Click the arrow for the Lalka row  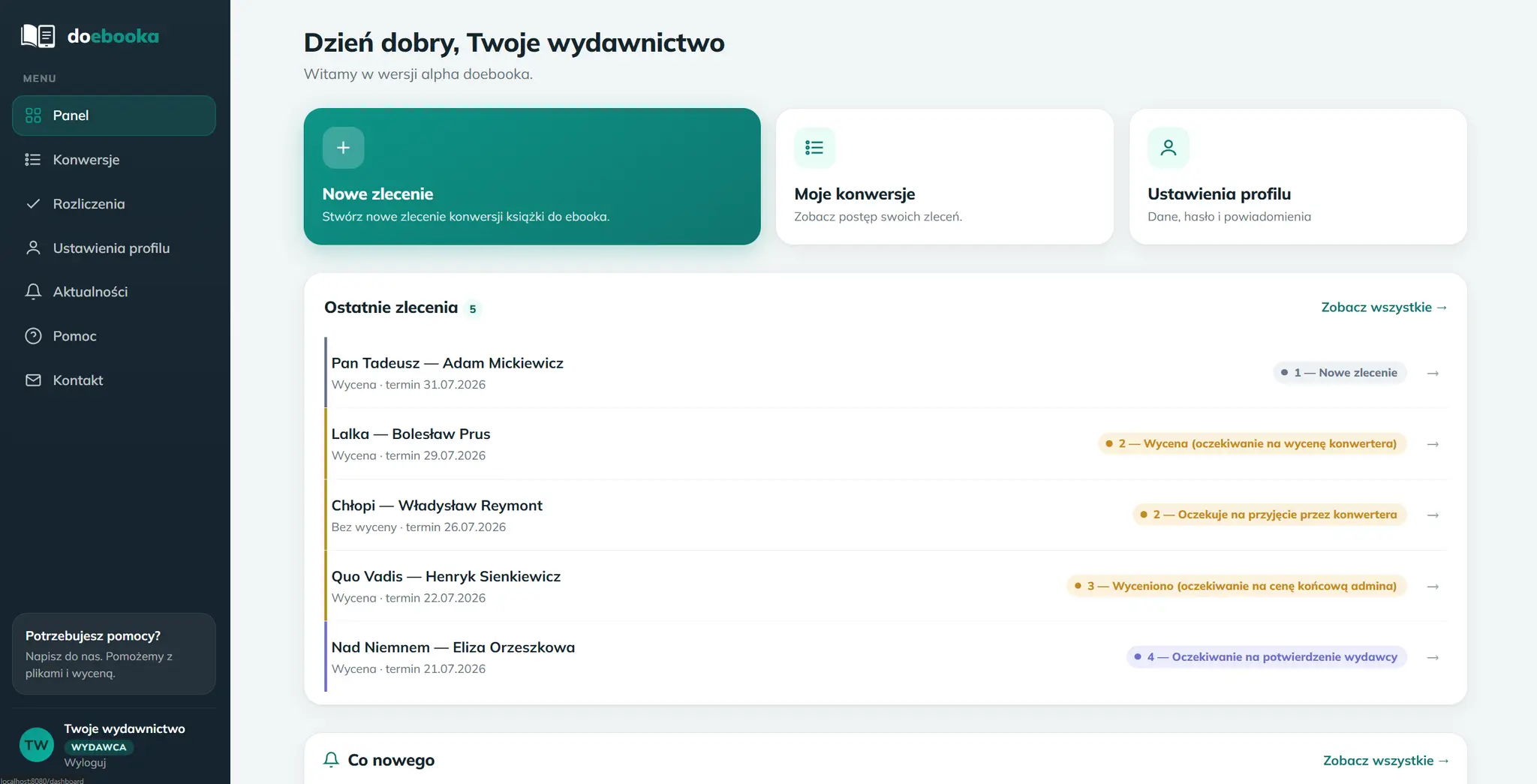tap(1433, 444)
